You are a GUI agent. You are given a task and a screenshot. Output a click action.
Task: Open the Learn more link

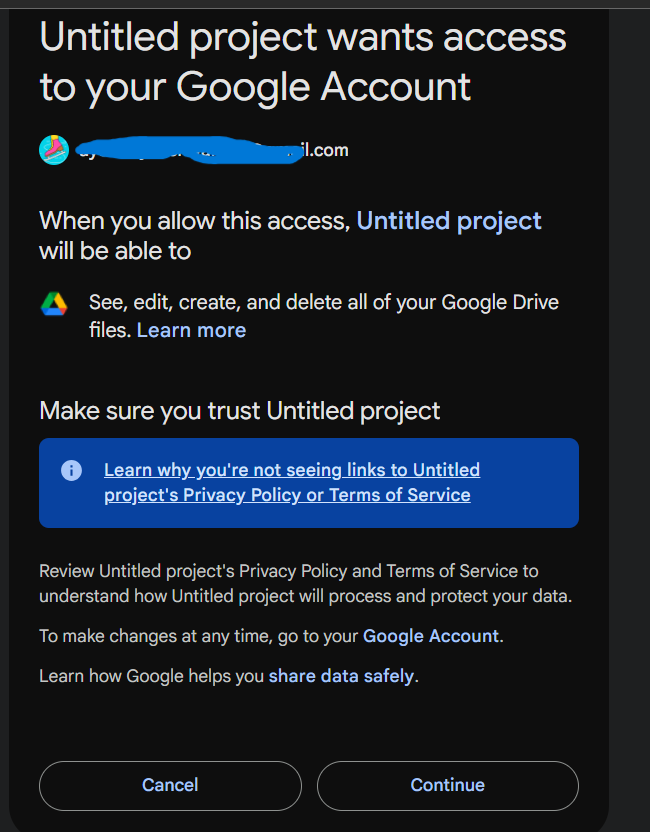pyautogui.click(x=191, y=330)
